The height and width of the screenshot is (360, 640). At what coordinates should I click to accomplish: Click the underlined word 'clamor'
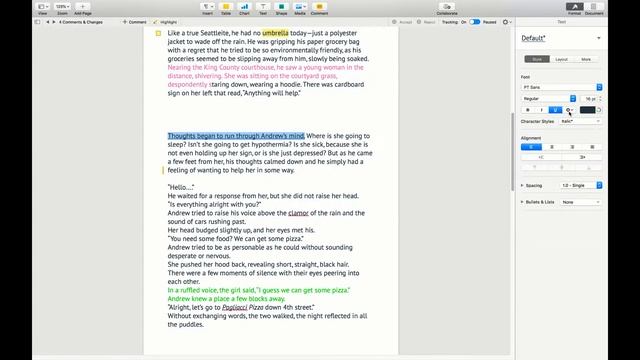click(298, 213)
